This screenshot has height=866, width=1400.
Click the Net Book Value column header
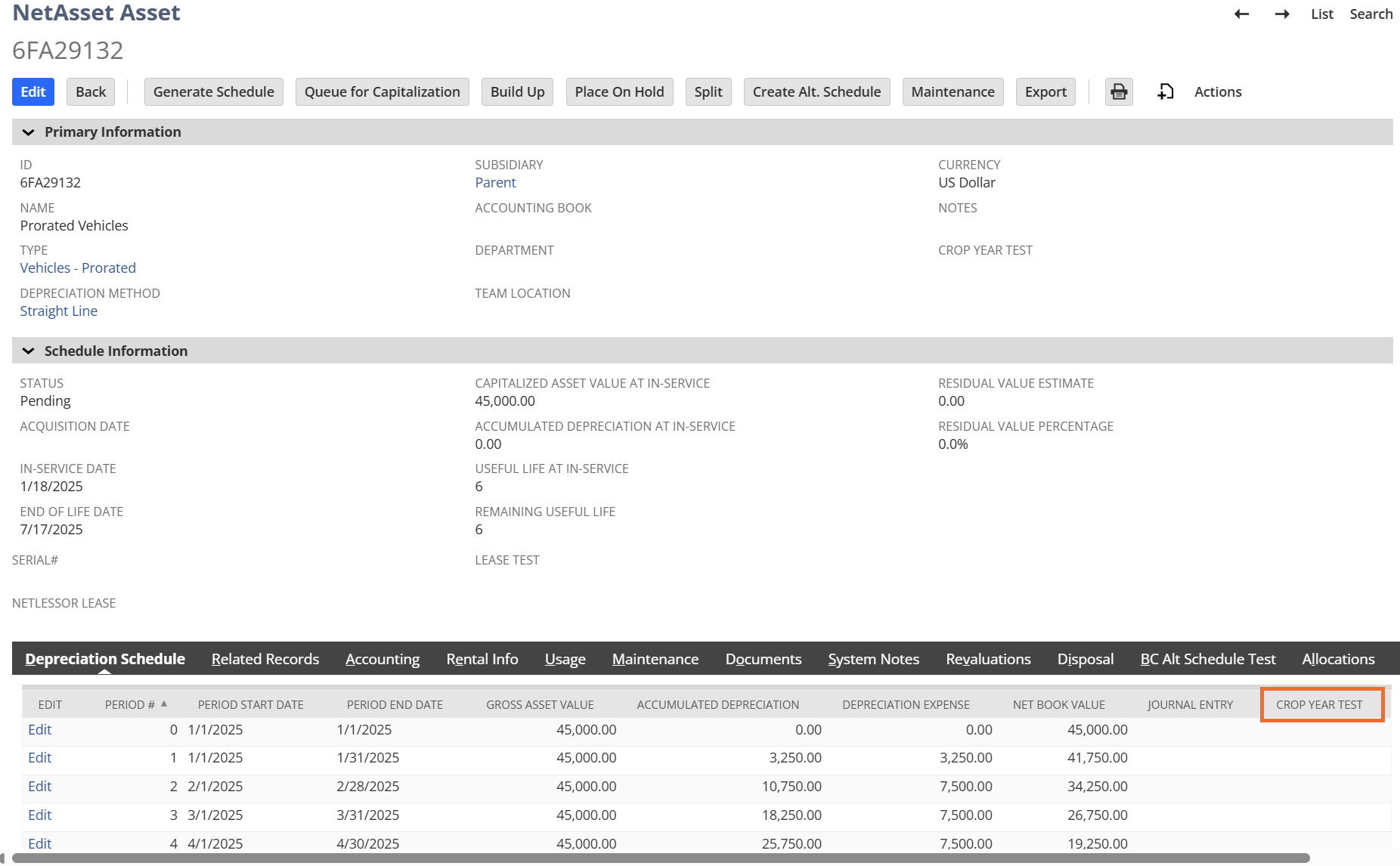point(1059,705)
